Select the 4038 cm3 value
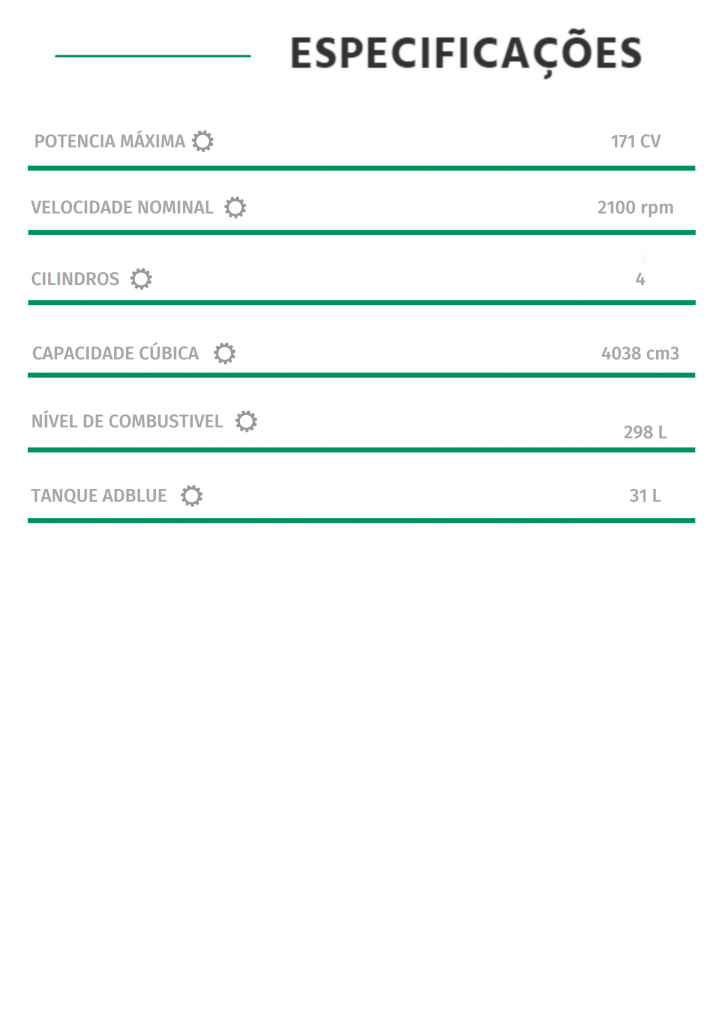 (x=640, y=353)
